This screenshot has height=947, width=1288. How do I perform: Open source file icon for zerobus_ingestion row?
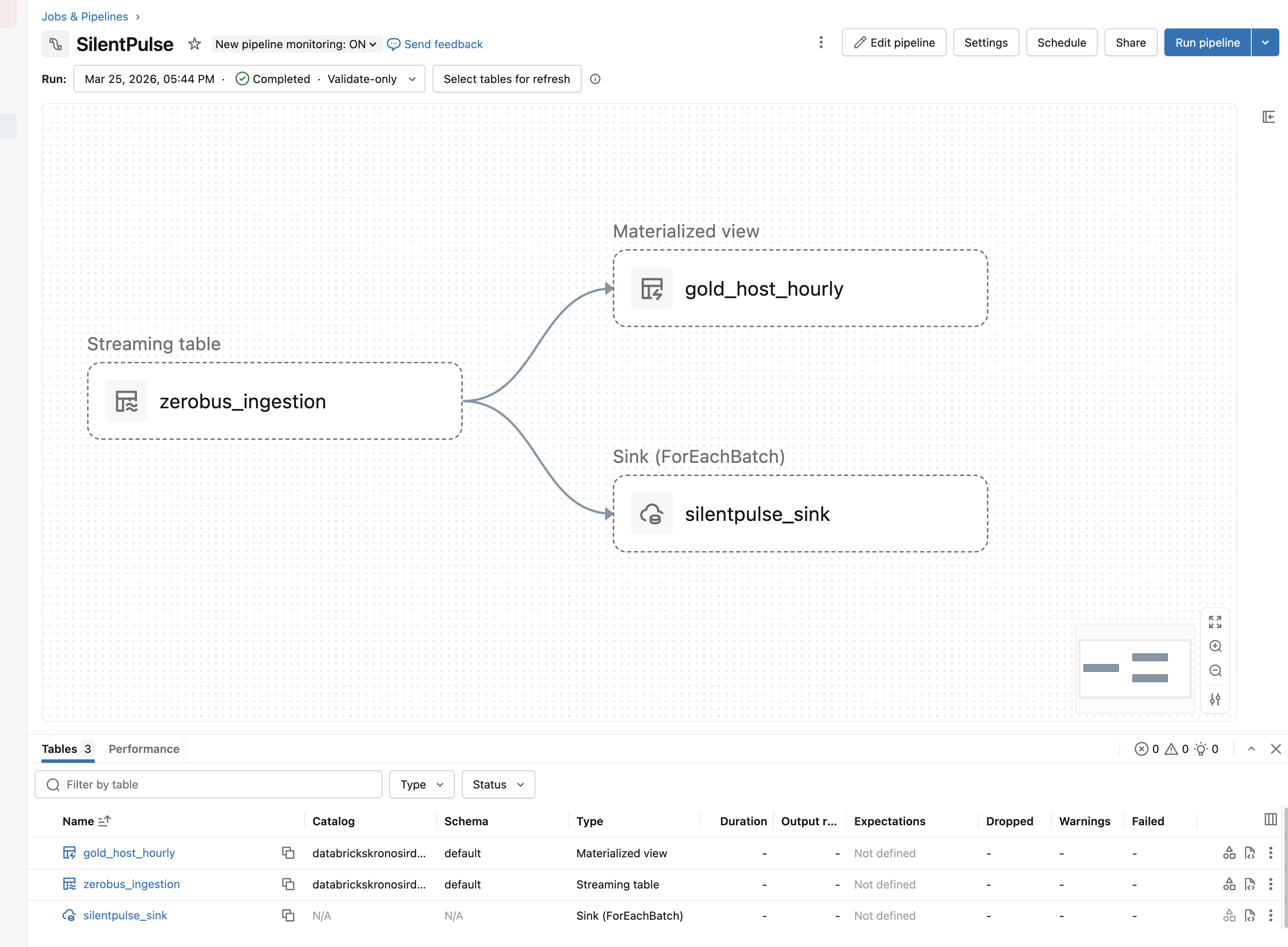coord(1250,885)
